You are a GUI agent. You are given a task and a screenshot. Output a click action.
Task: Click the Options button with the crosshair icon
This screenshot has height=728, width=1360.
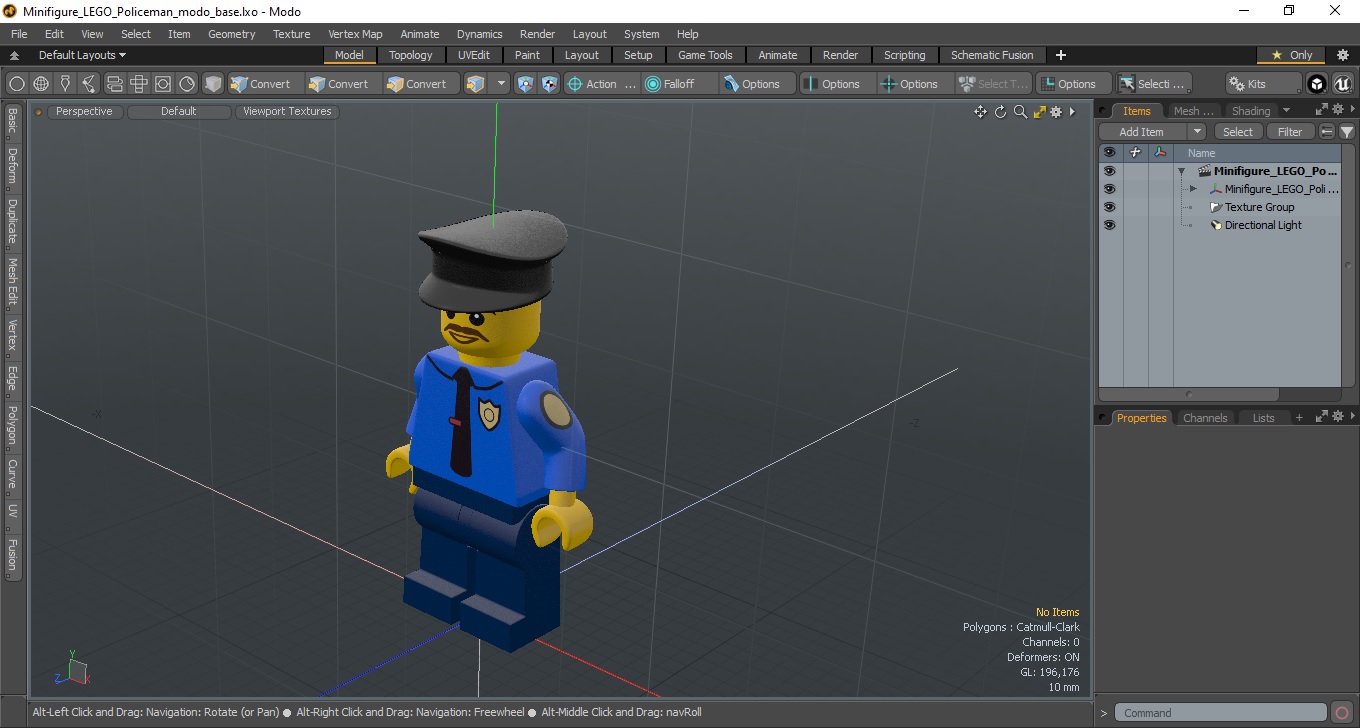point(915,84)
